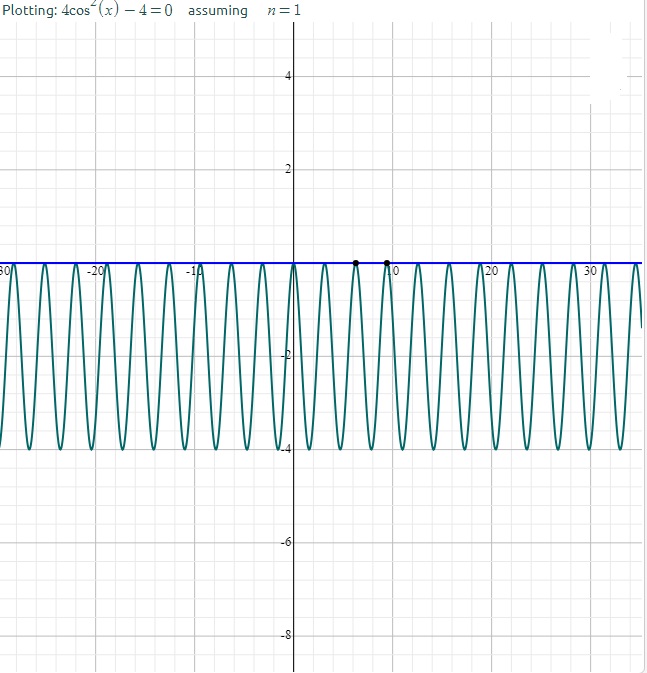
Task: Click the plot equation text 4cos²(x) − 4 = 0
Action: 118,11
